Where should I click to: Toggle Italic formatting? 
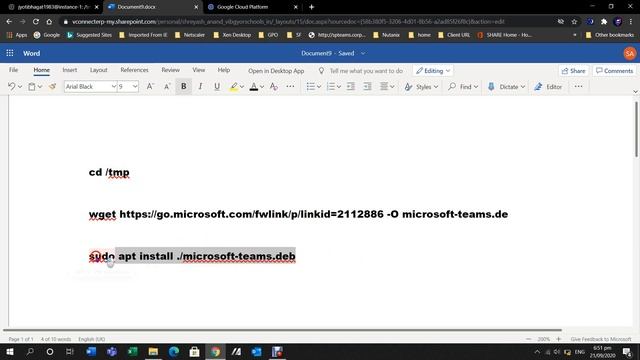pyautogui.click(x=200, y=87)
